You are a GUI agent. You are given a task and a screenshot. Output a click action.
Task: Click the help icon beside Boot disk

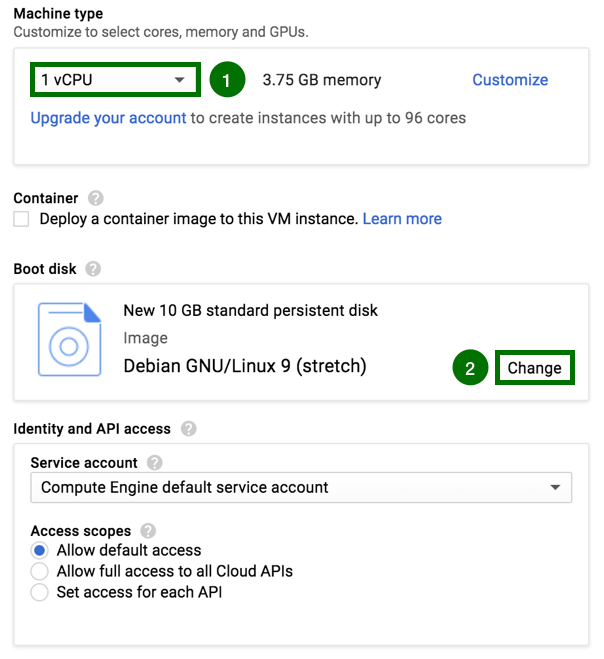pos(93,269)
